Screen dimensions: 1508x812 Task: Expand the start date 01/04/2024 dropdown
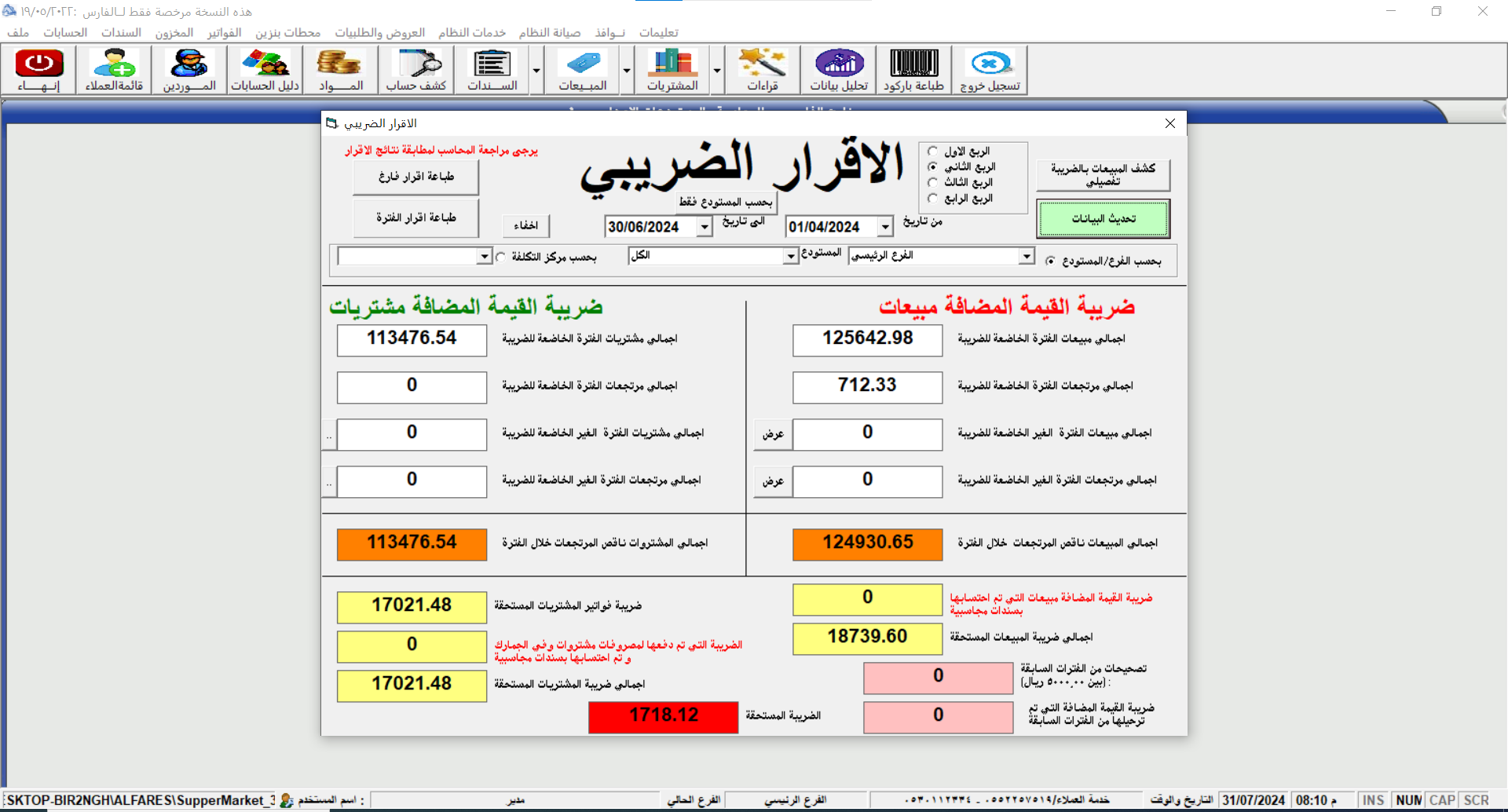click(885, 227)
